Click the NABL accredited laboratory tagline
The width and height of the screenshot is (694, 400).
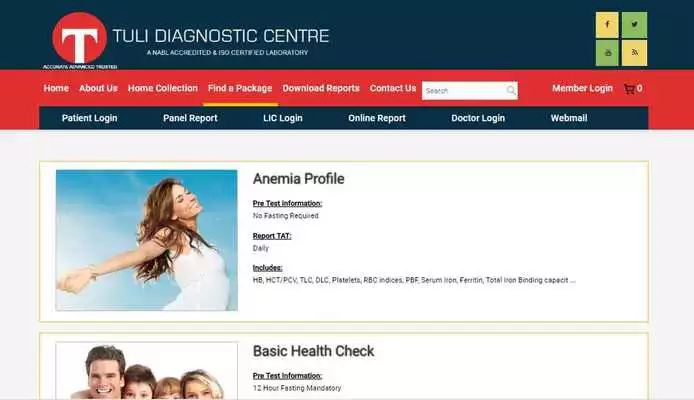tap(227, 52)
